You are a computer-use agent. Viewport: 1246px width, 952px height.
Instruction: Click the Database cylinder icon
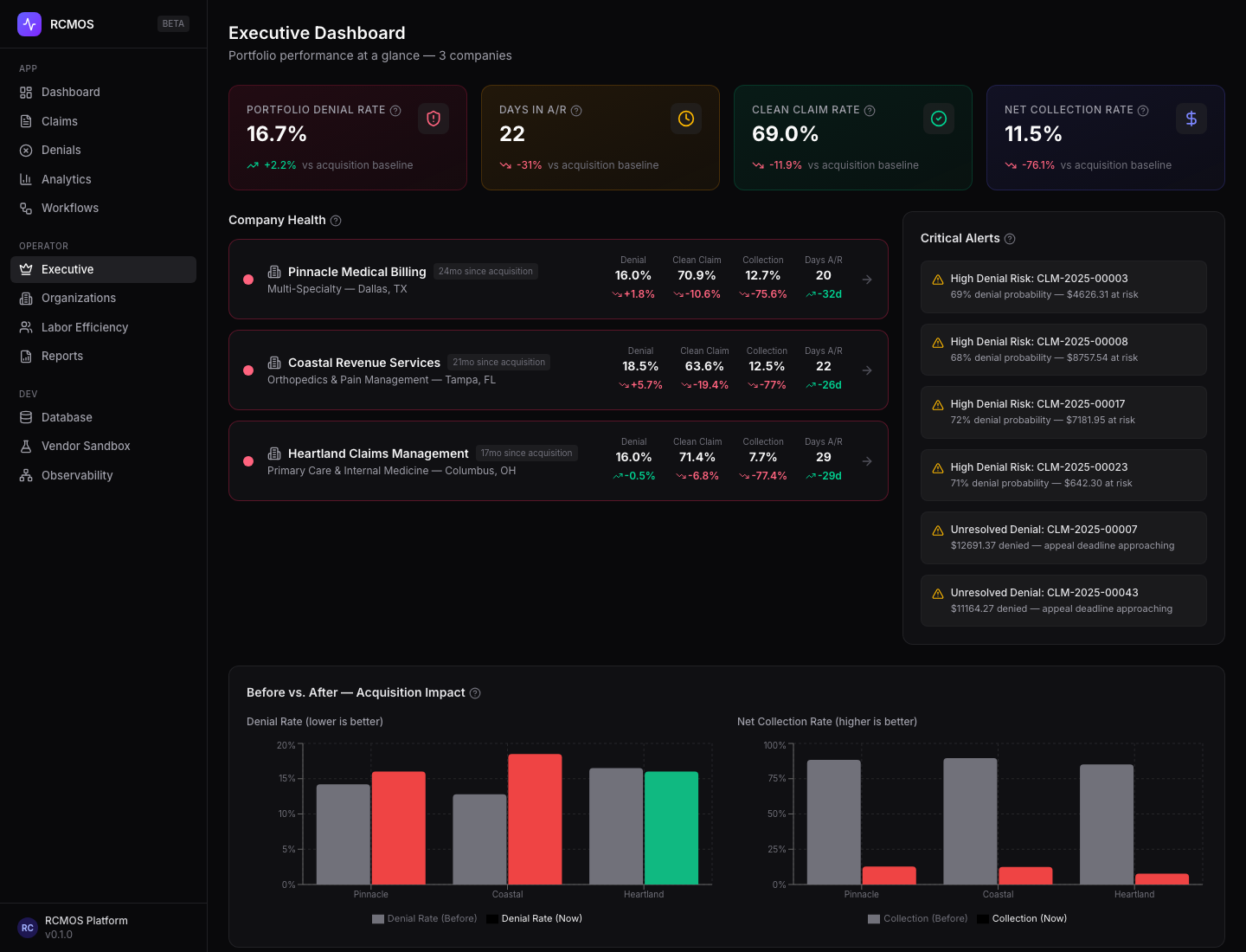pyautogui.click(x=26, y=417)
